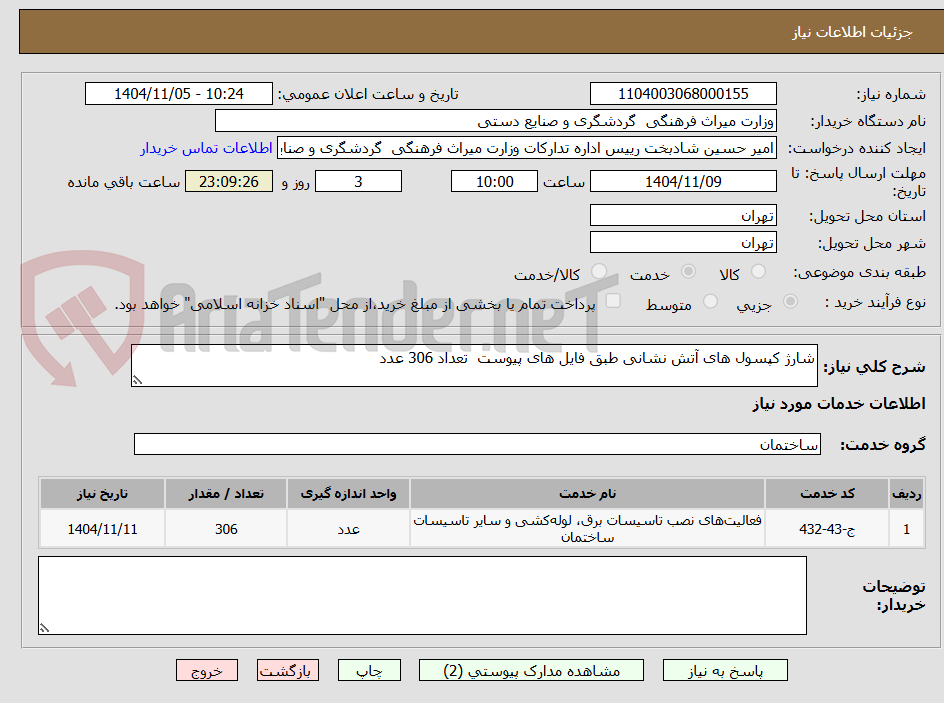Click the نام دستگاه خریدار field

pos(495,121)
